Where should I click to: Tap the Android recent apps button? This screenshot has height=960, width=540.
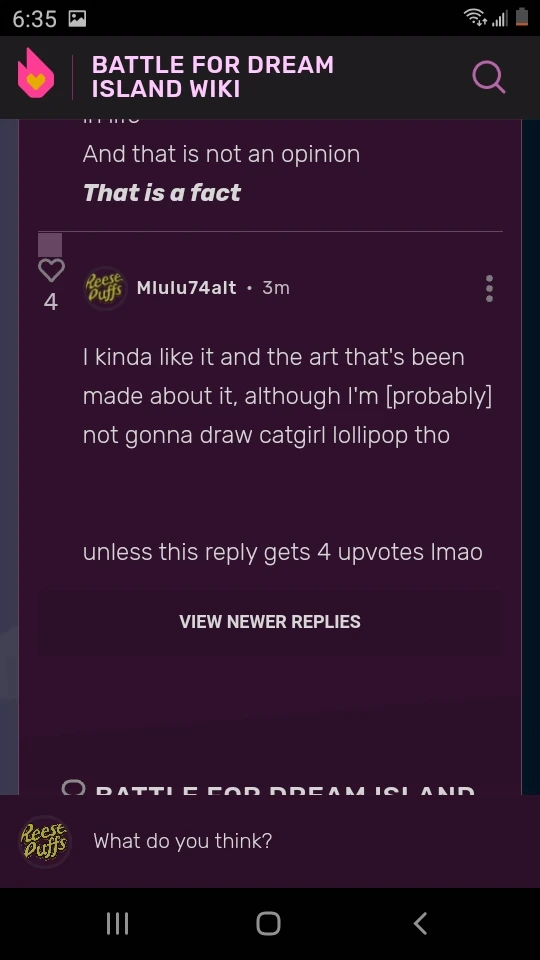[117, 923]
